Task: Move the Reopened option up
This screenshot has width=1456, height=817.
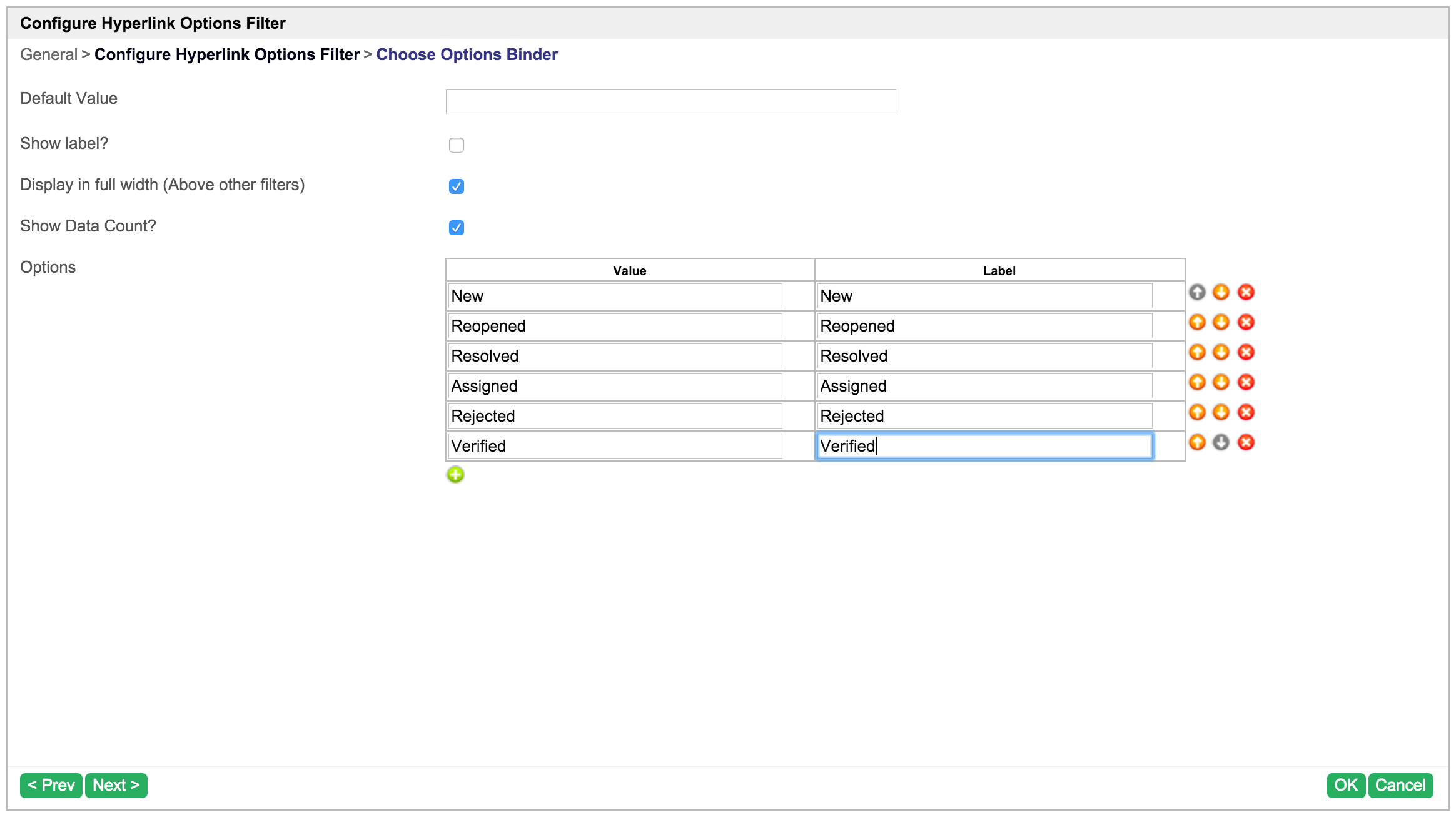Action: [x=1197, y=322]
